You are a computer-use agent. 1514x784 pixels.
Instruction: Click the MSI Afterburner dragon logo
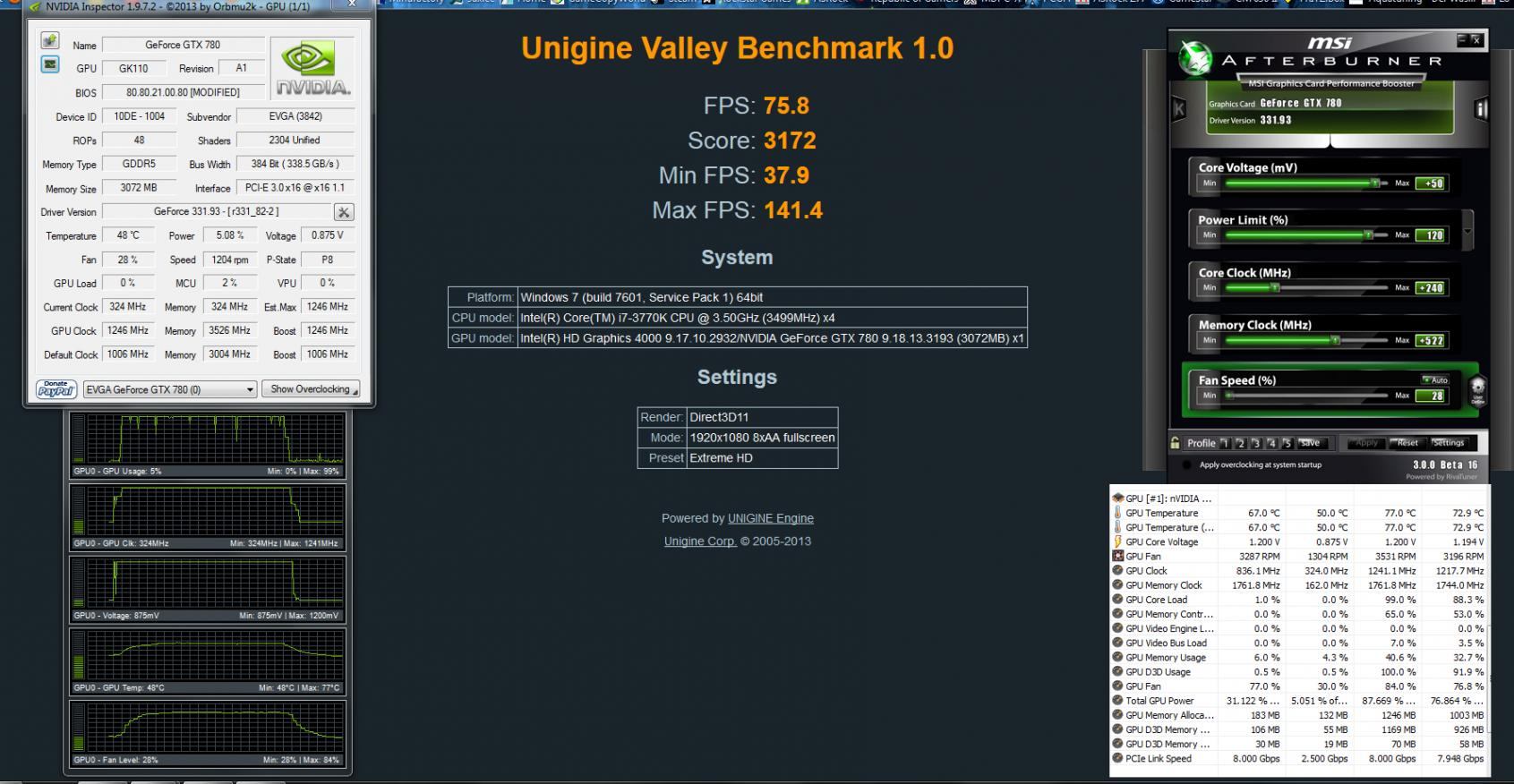click(x=1195, y=58)
